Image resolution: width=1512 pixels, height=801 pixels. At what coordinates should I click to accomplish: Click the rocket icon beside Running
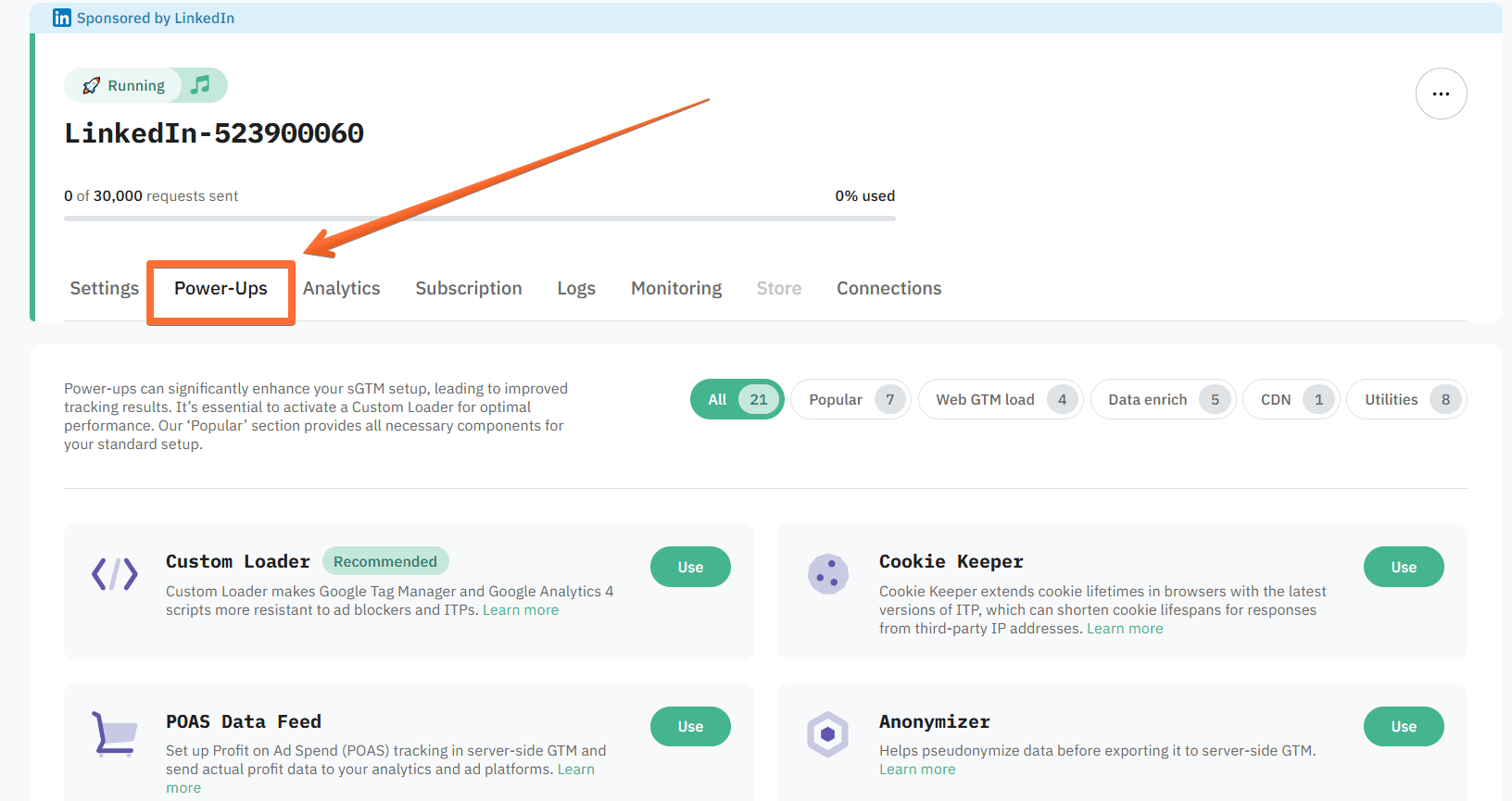pyautogui.click(x=91, y=86)
